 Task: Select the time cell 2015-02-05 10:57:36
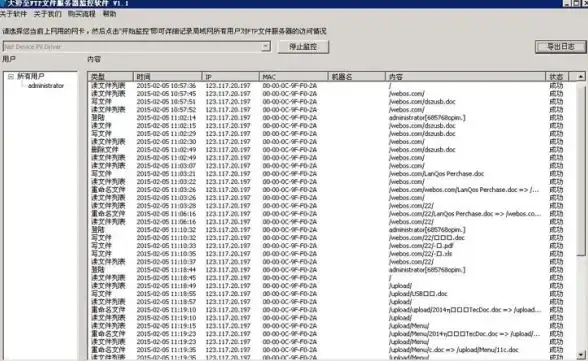tap(166, 85)
